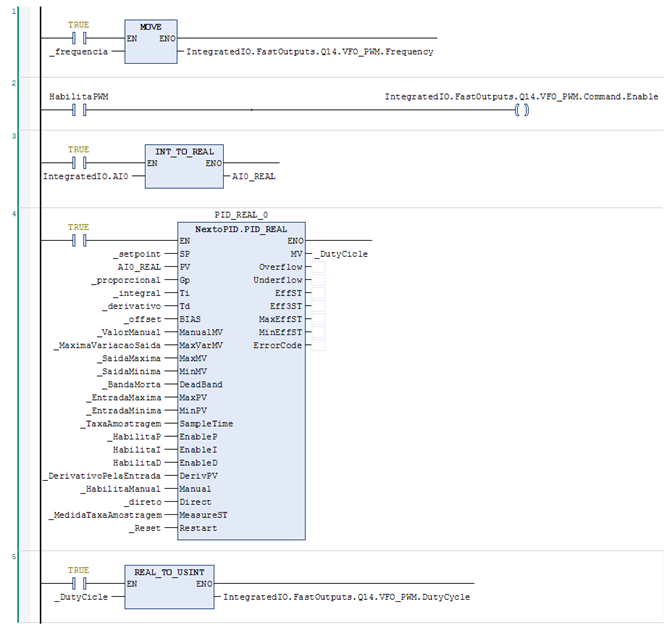Click the empty Overflow output box
This screenshot has width=670, height=636.
(x=318, y=267)
